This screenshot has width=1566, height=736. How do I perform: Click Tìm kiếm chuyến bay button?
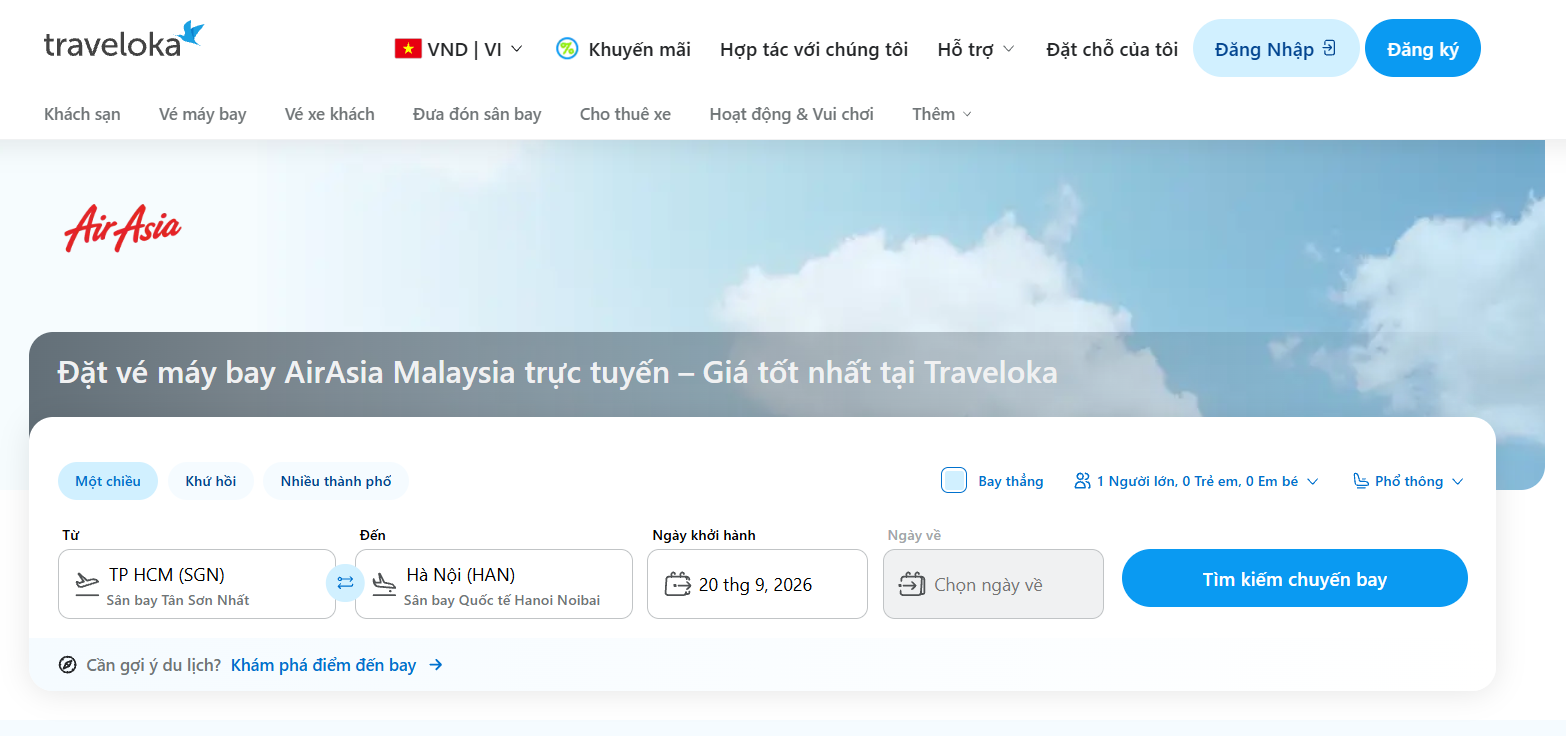[x=1294, y=578]
